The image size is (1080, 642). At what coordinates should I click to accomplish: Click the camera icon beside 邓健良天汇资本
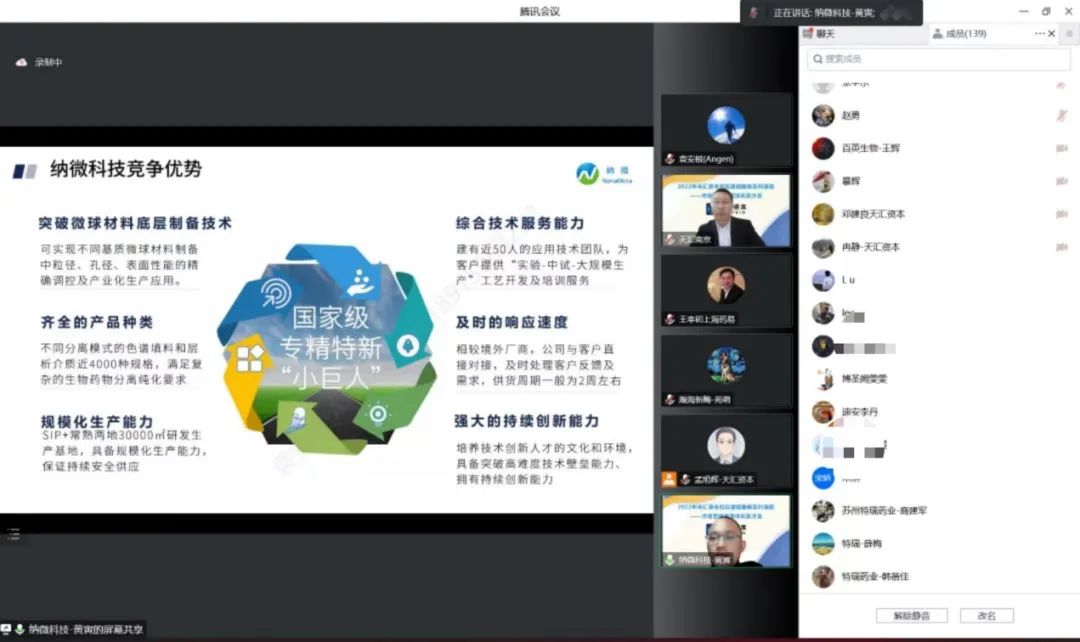click(1061, 214)
